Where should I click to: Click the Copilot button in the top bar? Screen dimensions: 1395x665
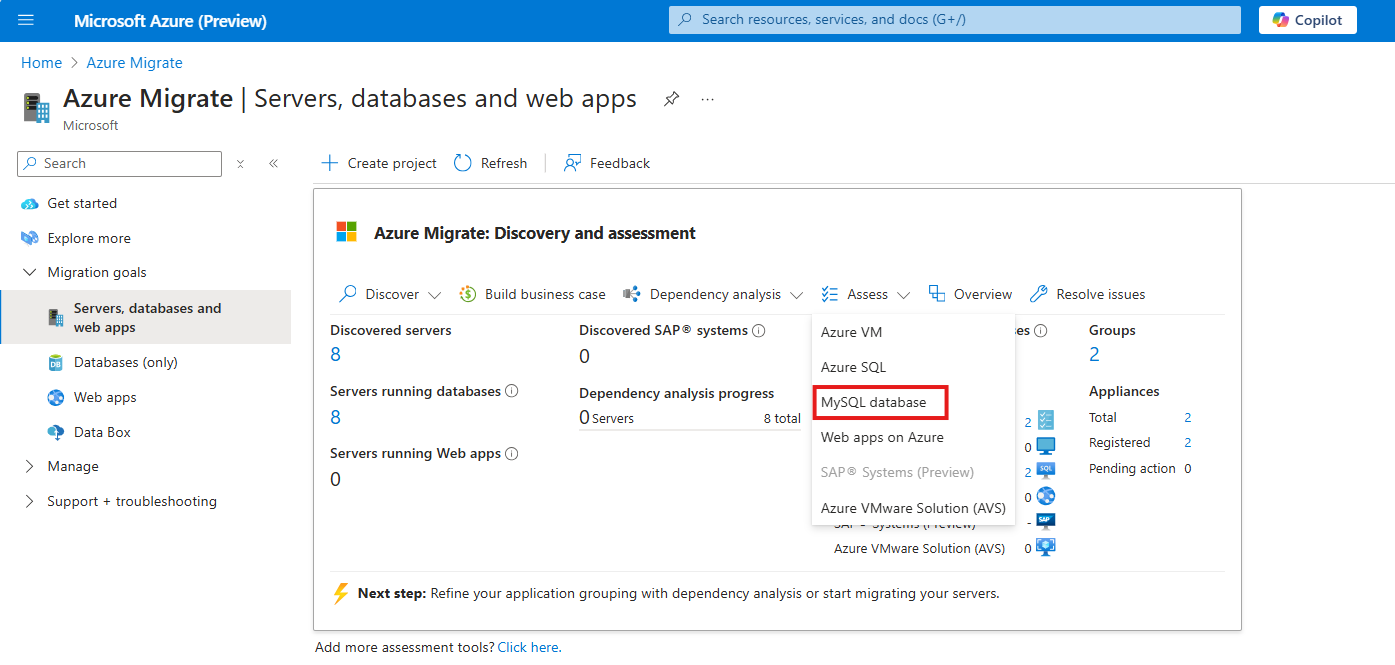[1307, 19]
